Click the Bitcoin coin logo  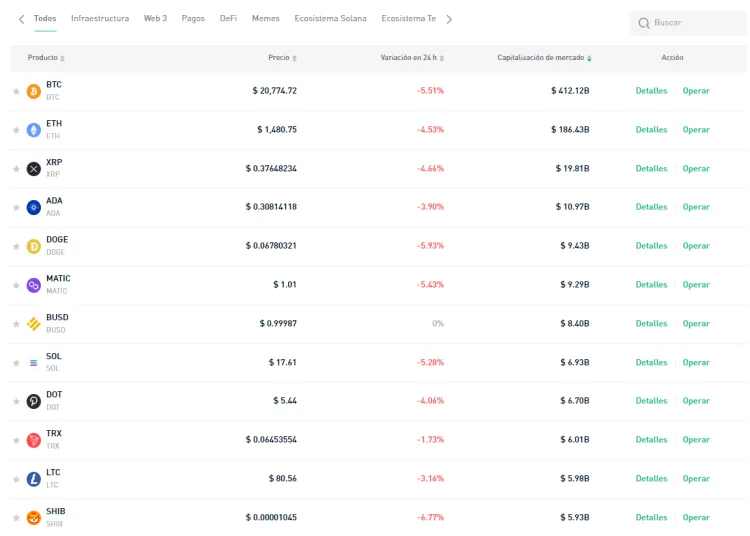(33, 91)
